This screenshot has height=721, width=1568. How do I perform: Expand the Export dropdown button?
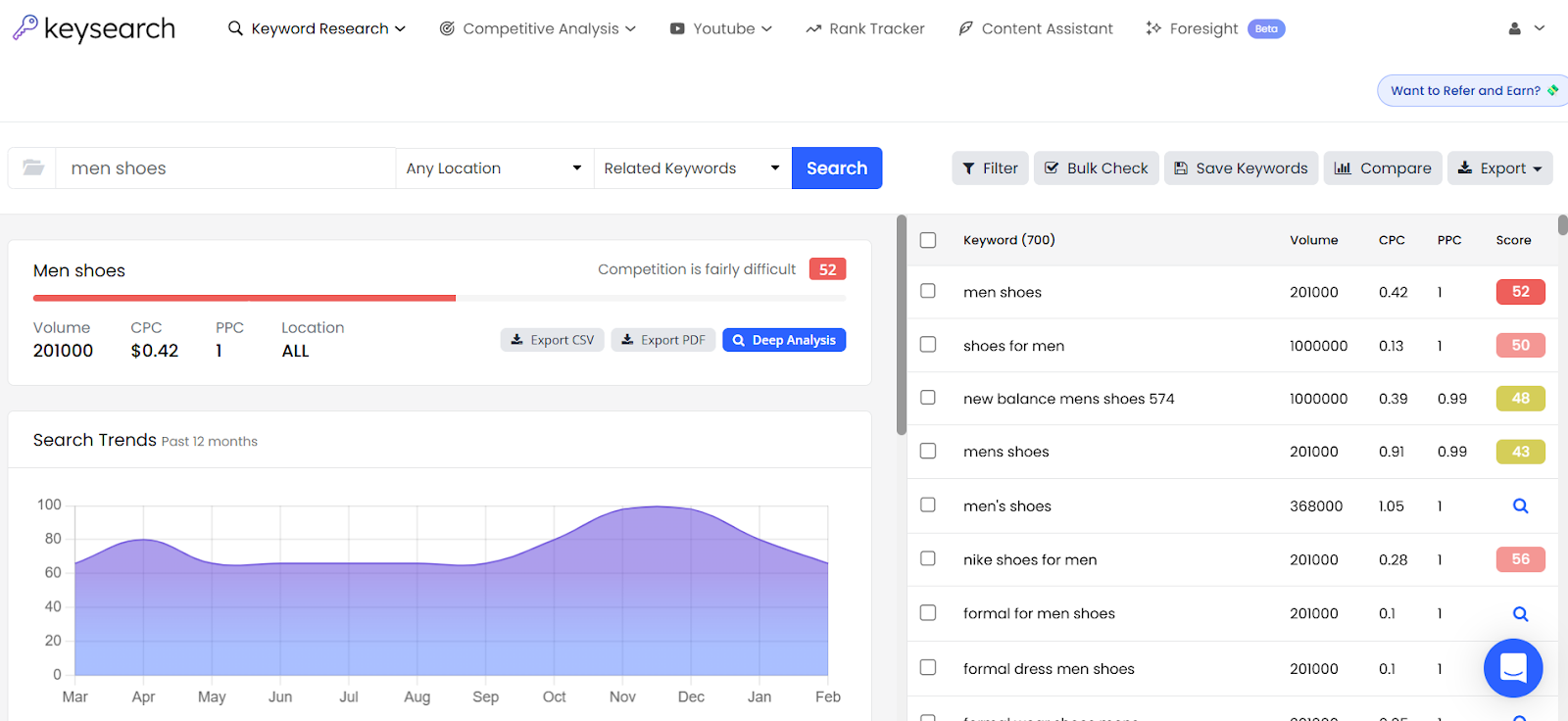[x=1499, y=168]
